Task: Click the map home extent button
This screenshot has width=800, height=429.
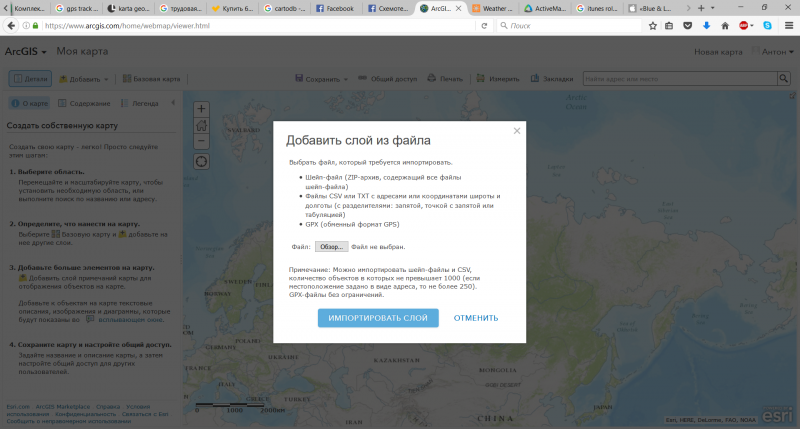Action: coord(202,125)
